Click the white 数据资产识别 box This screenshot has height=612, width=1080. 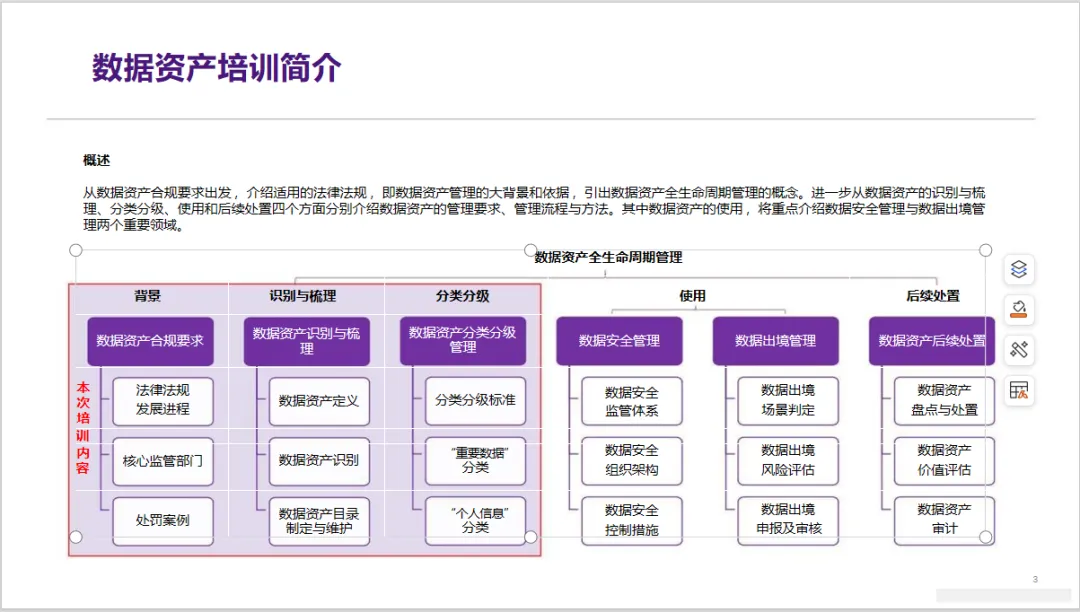[319, 461]
